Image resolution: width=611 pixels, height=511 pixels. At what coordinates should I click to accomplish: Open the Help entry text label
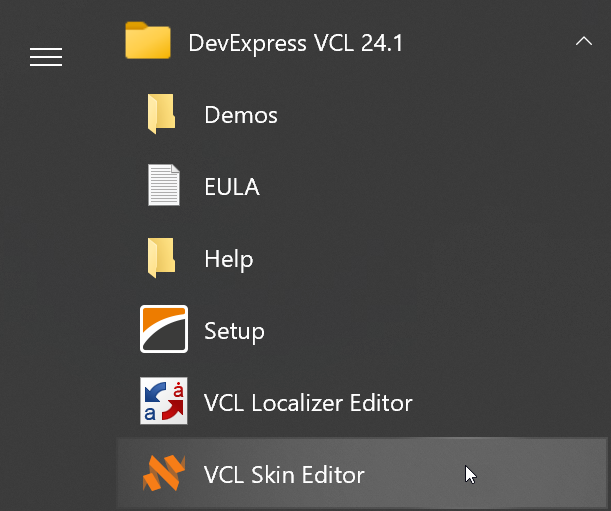(x=229, y=259)
